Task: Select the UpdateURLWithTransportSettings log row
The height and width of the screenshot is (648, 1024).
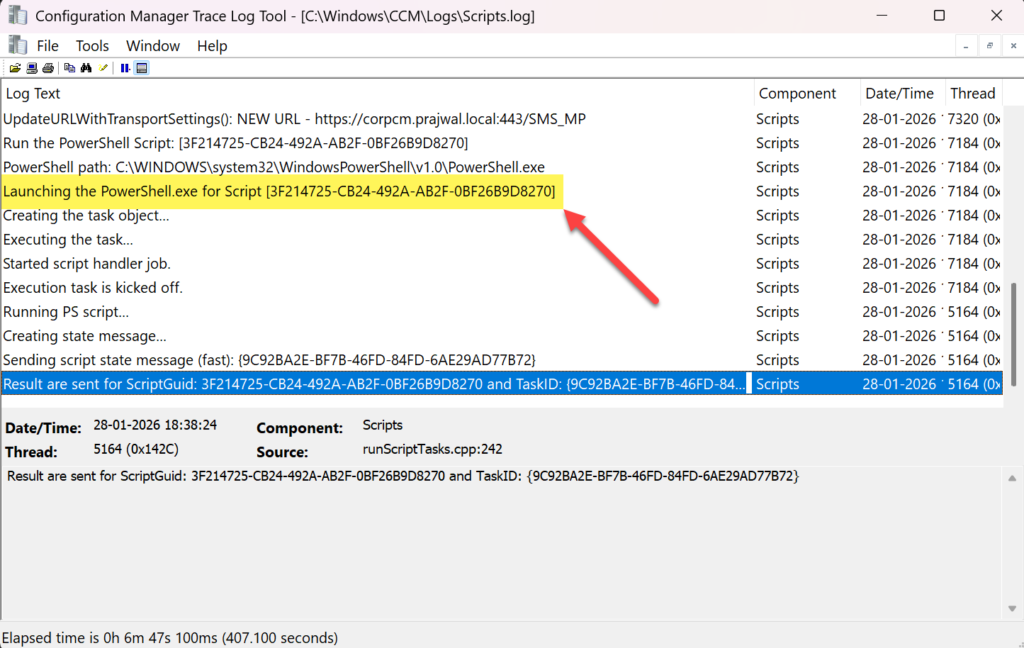Action: (502, 119)
